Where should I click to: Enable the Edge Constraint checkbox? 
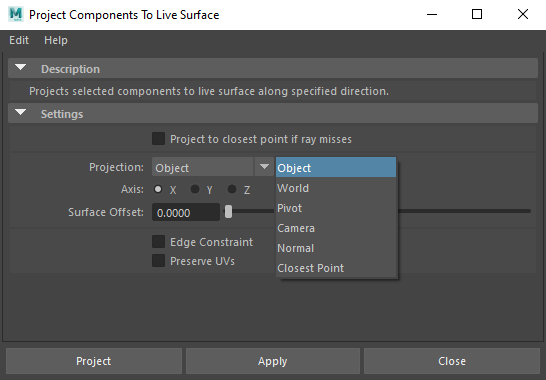tap(158, 241)
